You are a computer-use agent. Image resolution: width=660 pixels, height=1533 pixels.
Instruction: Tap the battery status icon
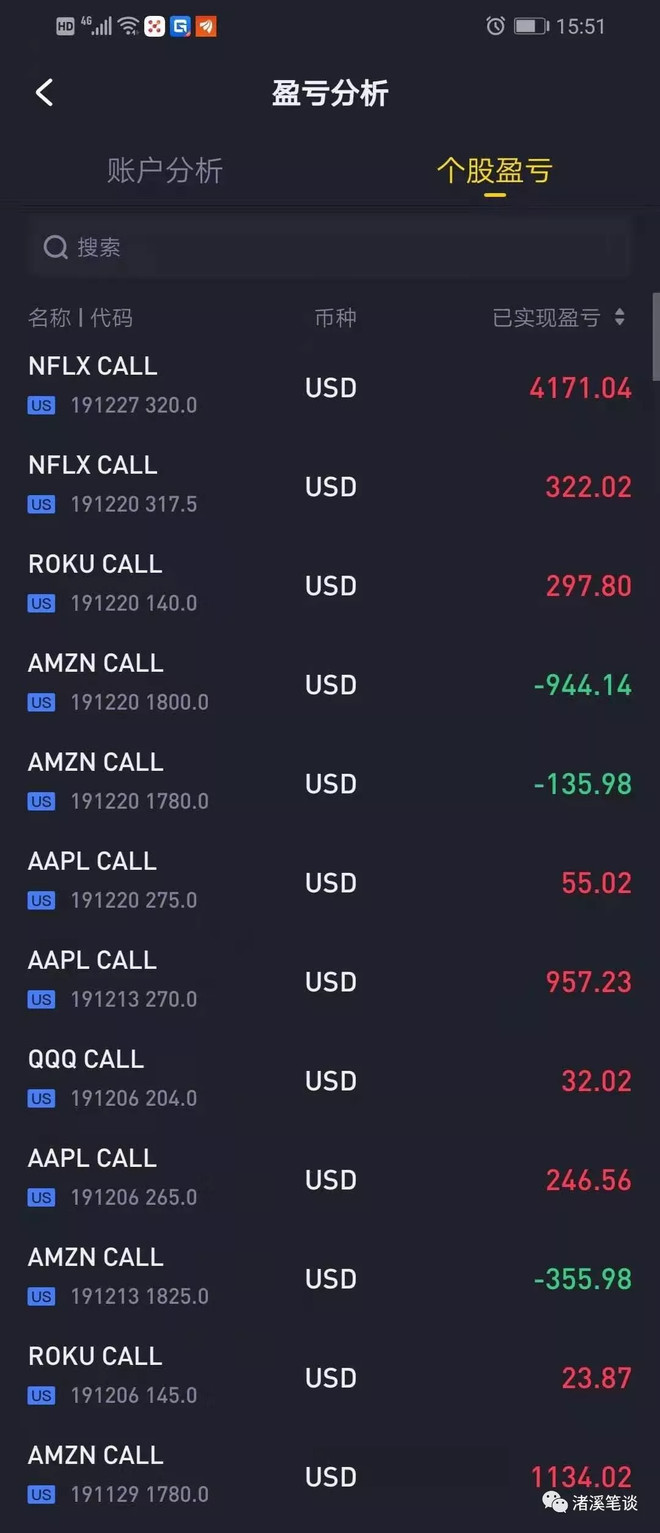(530, 26)
